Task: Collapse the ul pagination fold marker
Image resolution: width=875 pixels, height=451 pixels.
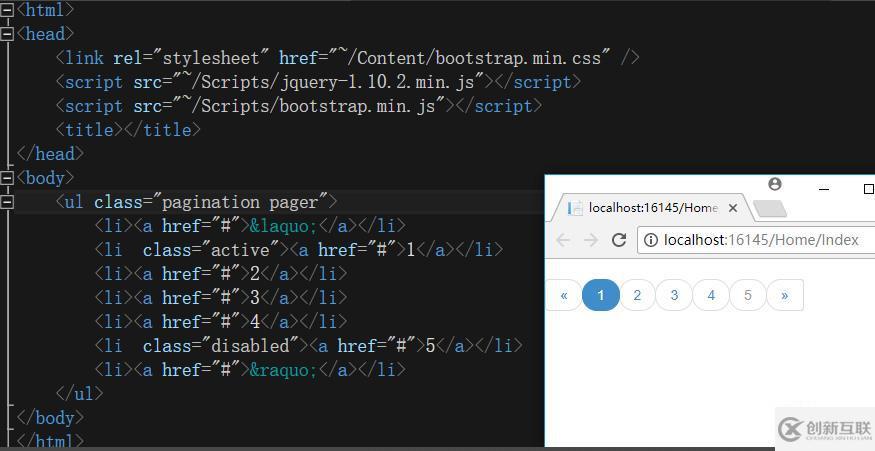Action: pyautogui.click(x=7, y=202)
